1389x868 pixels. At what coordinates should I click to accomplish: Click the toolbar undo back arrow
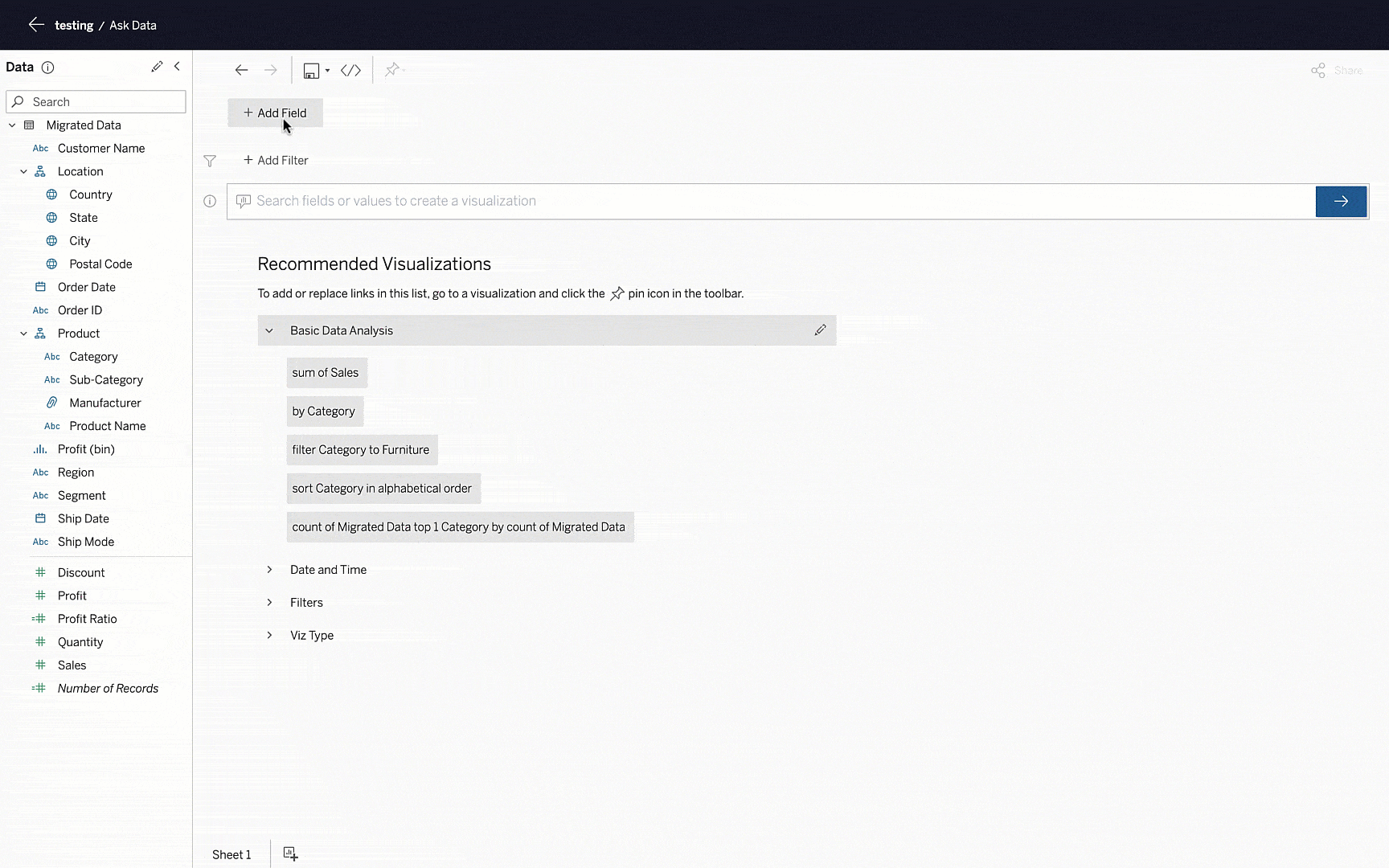point(241,71)
